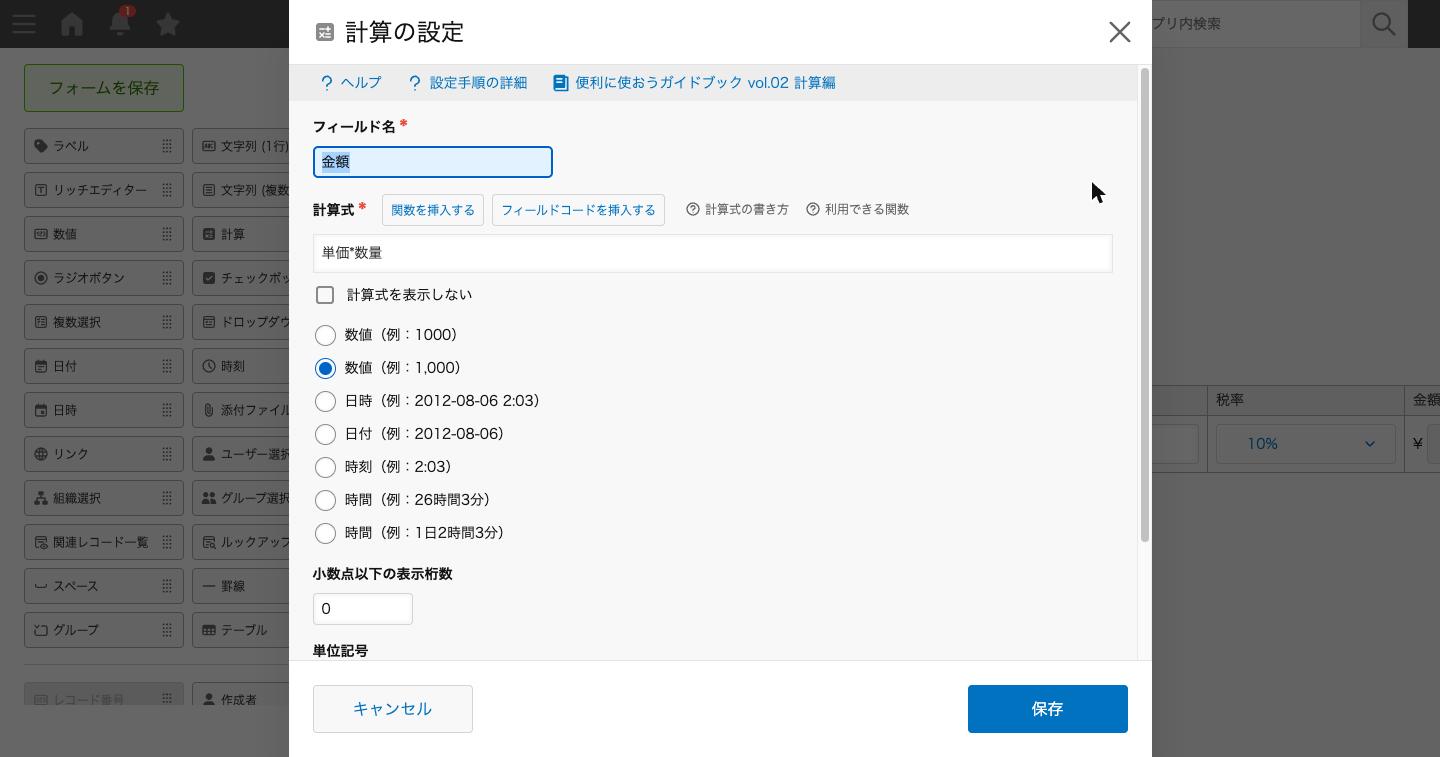Click the キャンセル button

(x=393, y=709)
